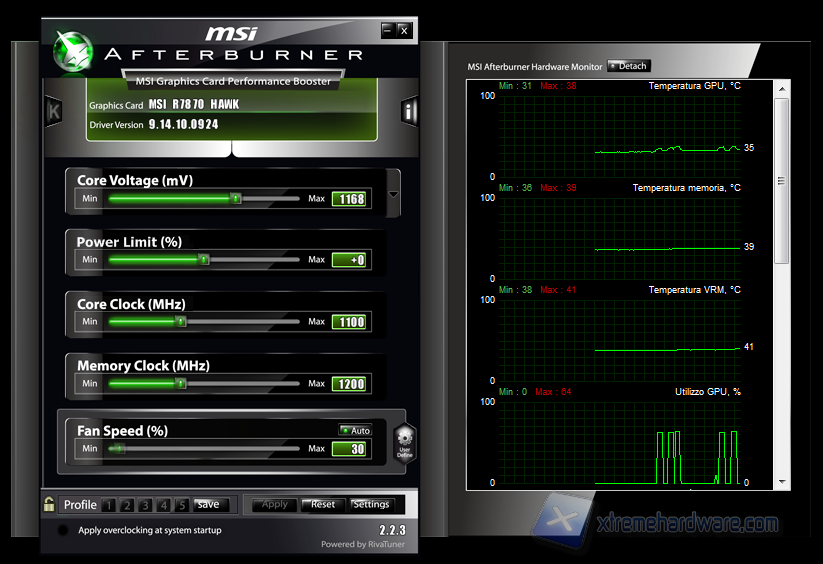
Task: Select profile slot 1
Action: coord(110,505)
